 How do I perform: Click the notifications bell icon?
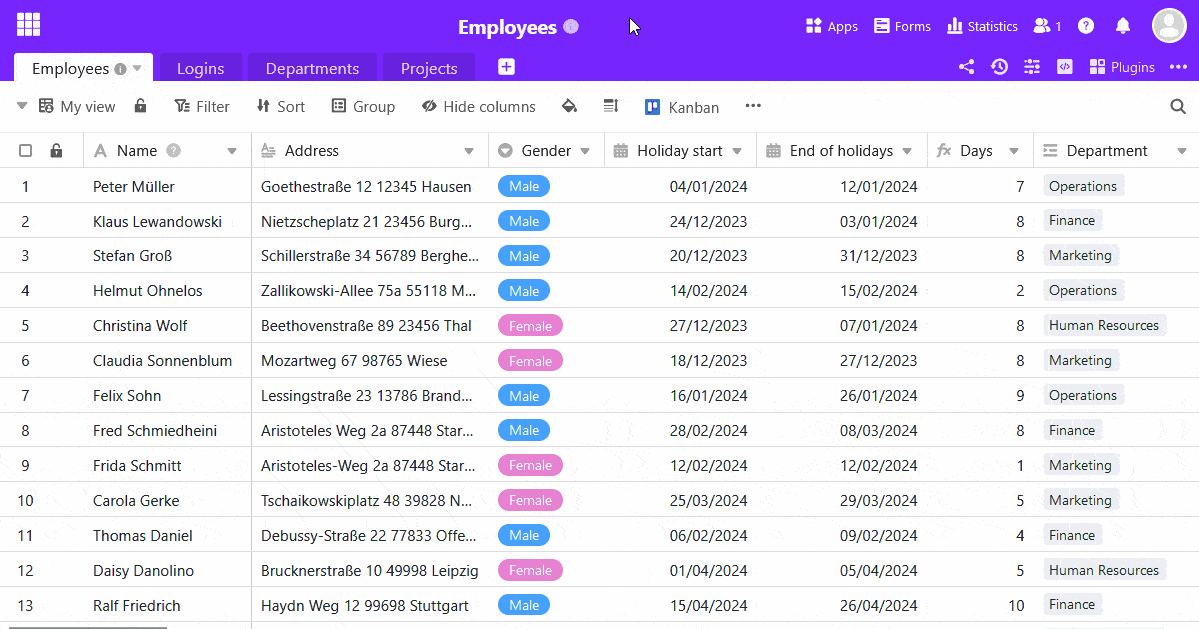1123,26
